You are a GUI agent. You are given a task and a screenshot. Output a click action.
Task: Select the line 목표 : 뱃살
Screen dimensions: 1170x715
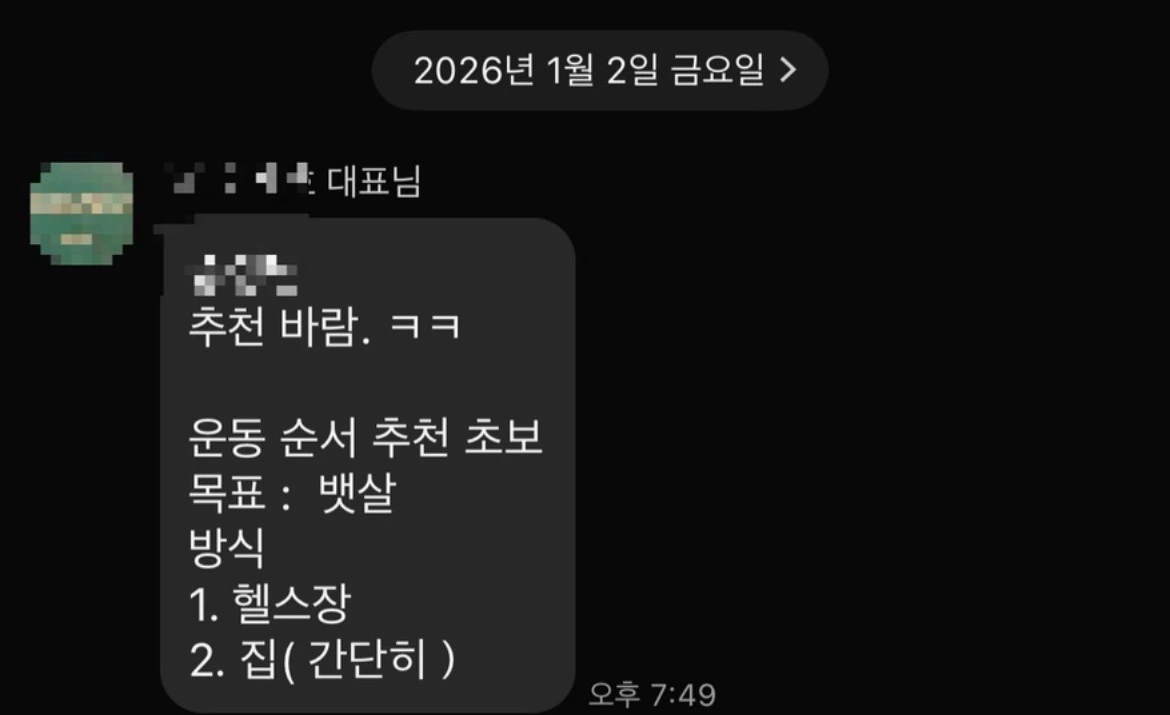point(292,492)
